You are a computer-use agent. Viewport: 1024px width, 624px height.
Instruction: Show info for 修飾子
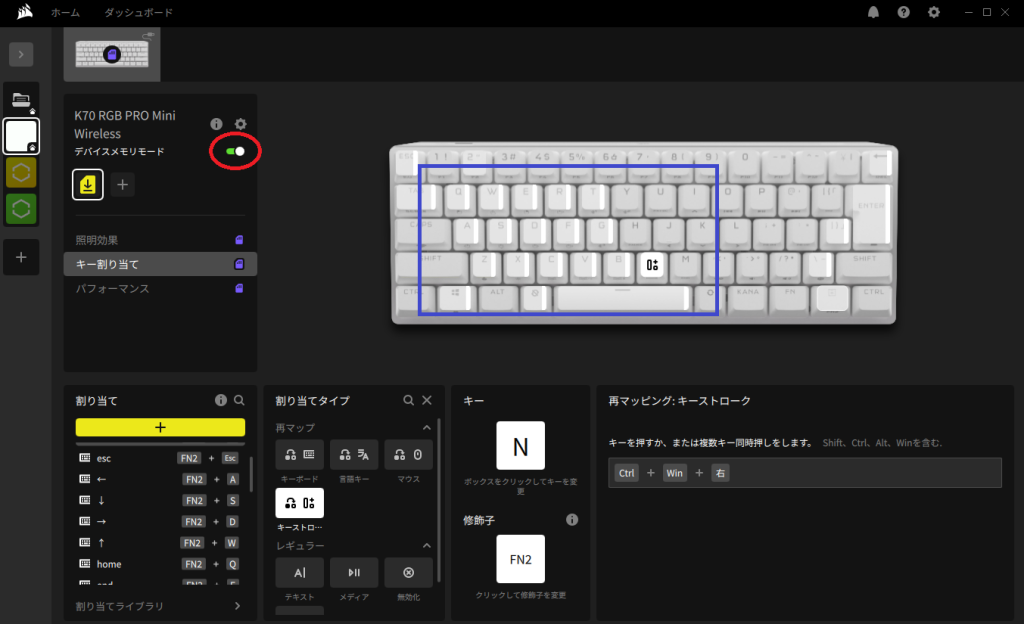(x=572, y=520)
